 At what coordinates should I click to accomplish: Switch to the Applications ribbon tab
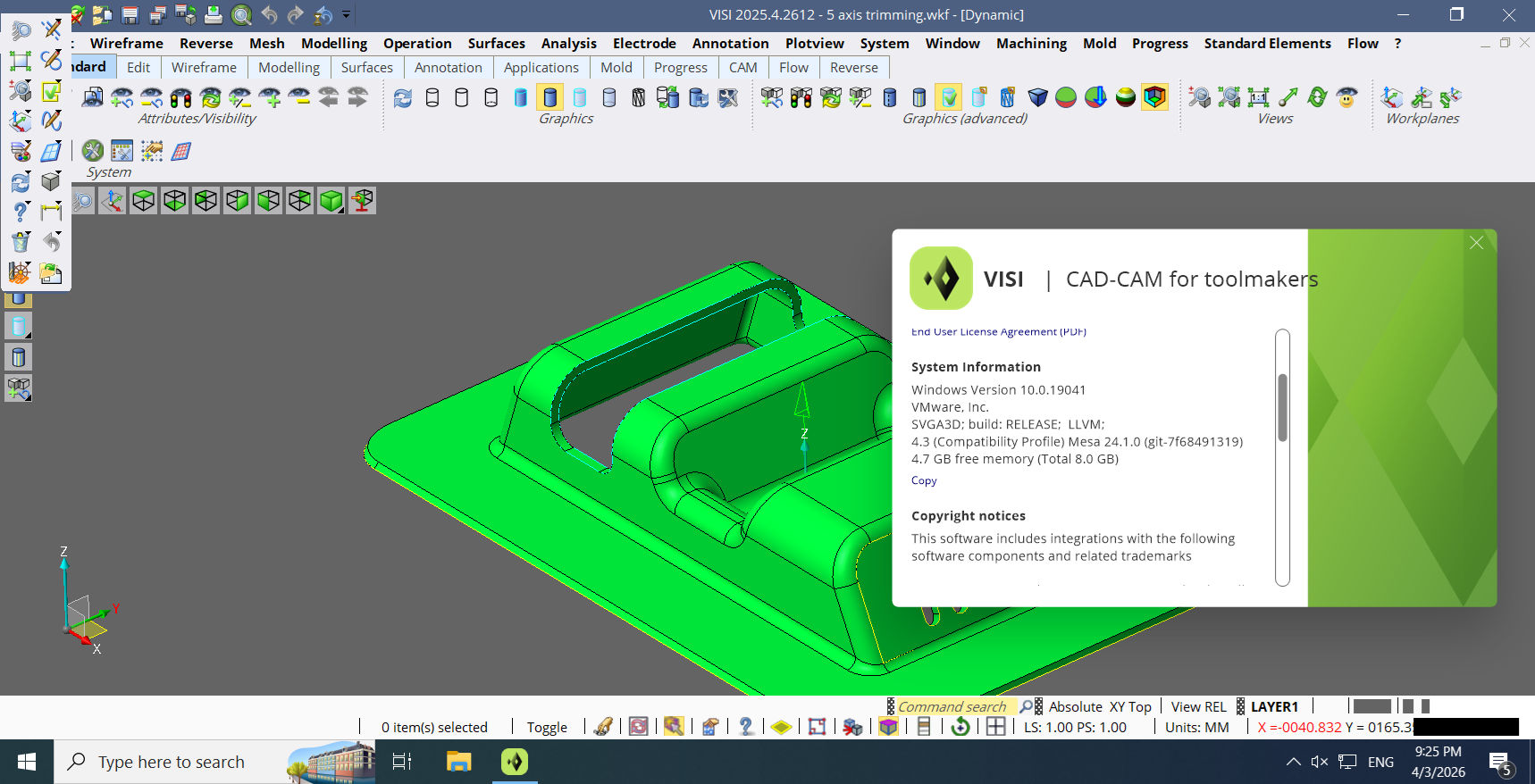(x=541, y=67)
